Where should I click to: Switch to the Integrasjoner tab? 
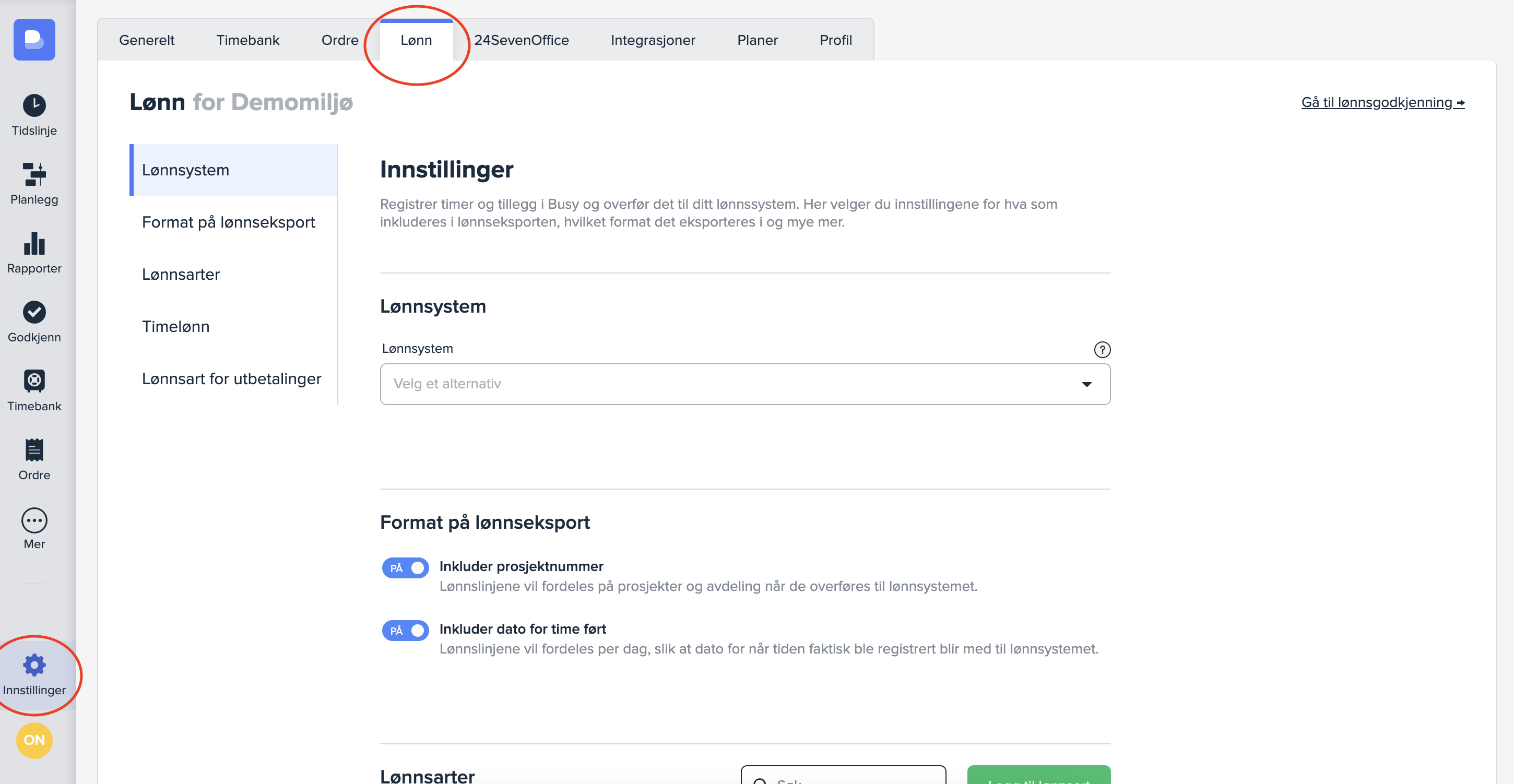[x=653, y=40]
